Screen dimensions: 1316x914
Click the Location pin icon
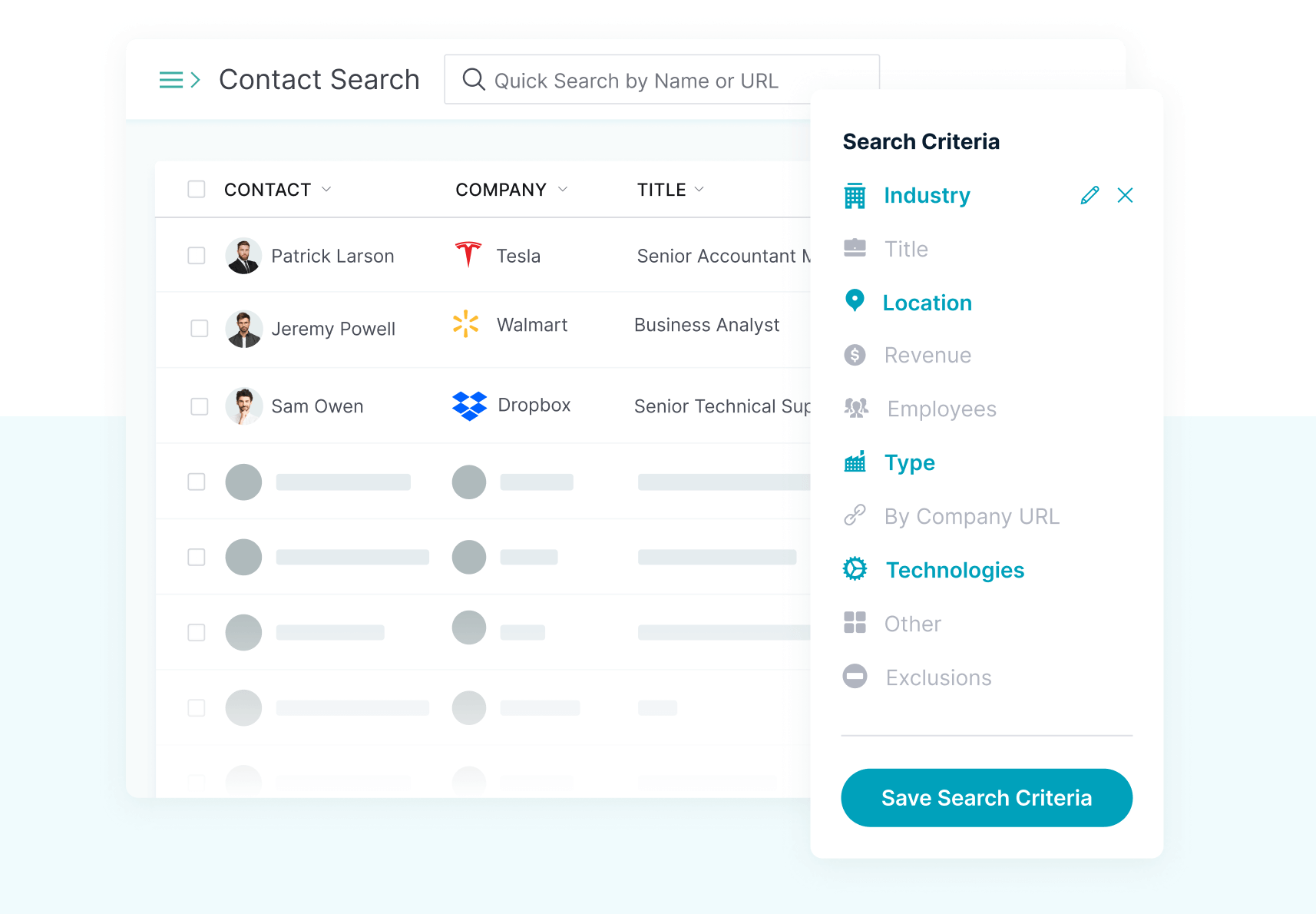point(855,301)
